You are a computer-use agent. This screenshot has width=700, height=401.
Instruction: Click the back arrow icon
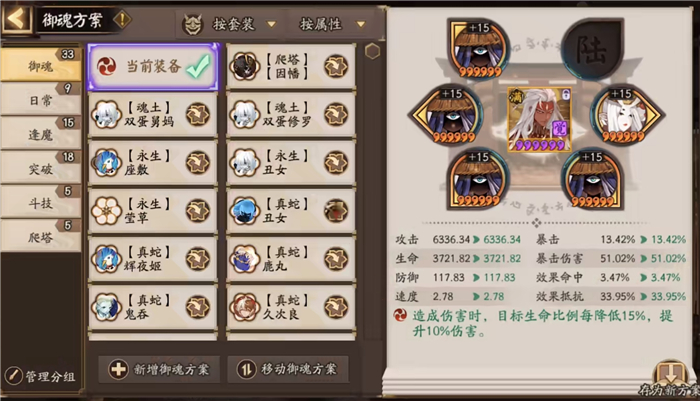17,19
